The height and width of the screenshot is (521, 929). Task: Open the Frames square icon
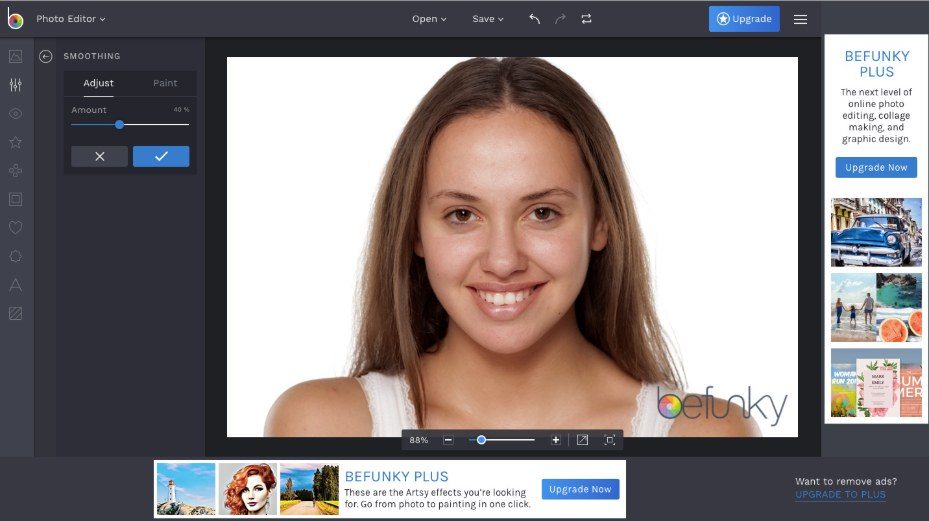tap(15, 199)
